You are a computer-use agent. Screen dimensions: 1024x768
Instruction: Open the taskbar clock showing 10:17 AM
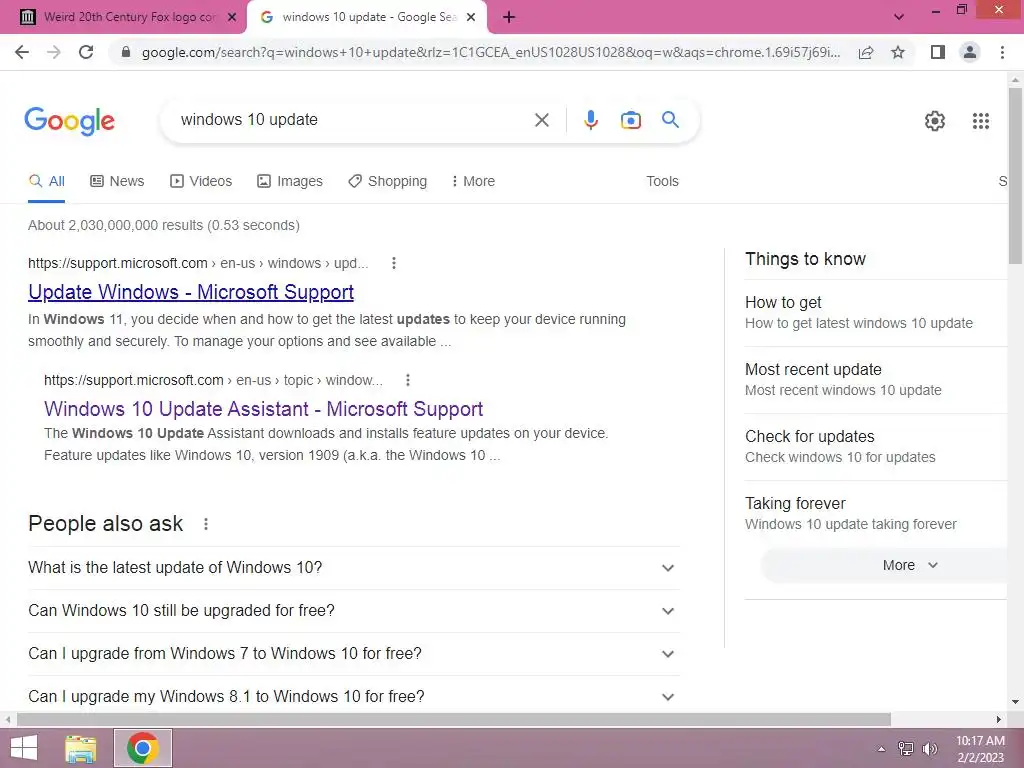pos(980,749)
